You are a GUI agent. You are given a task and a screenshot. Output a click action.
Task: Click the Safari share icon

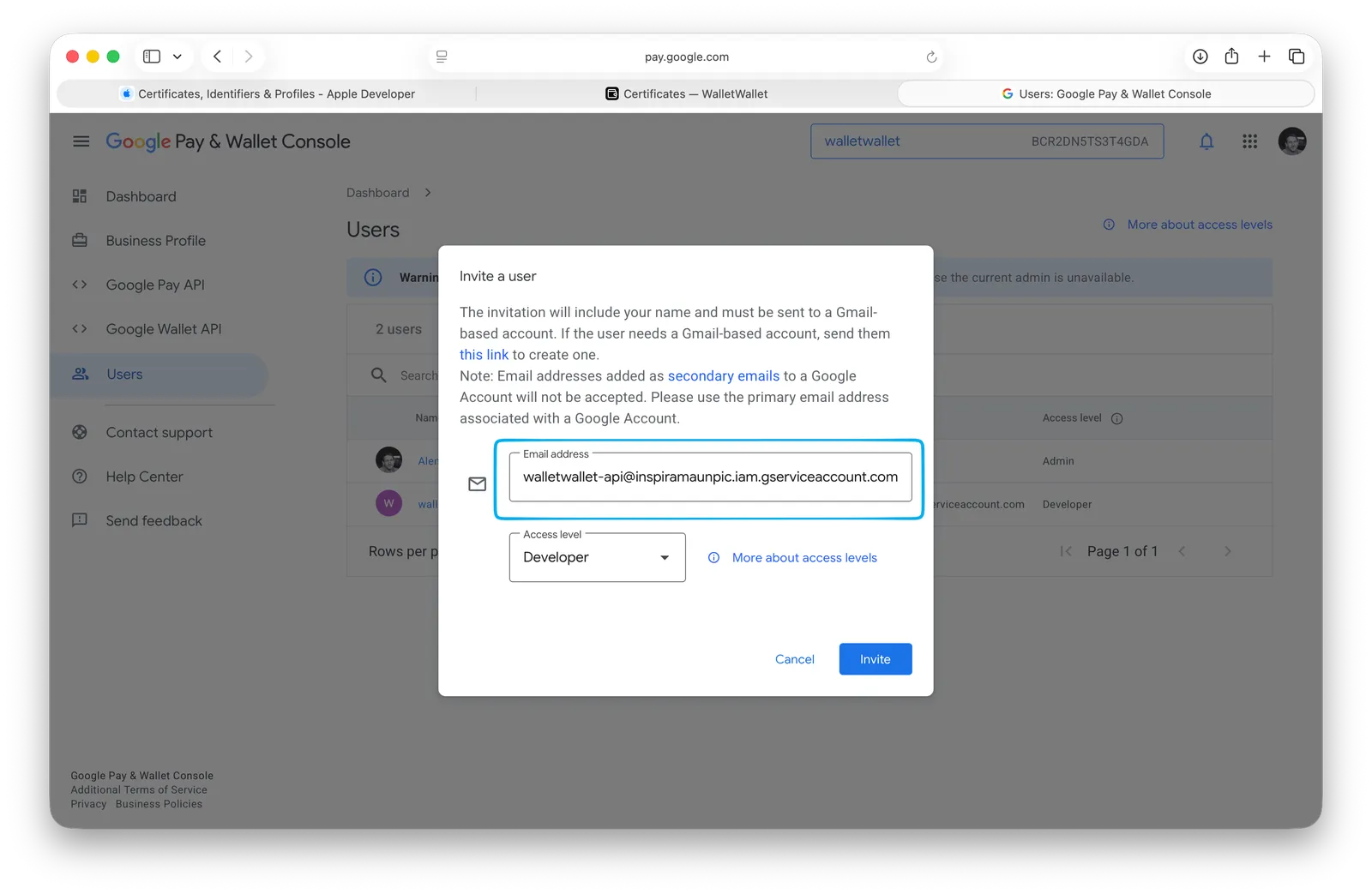[1231, 56]
